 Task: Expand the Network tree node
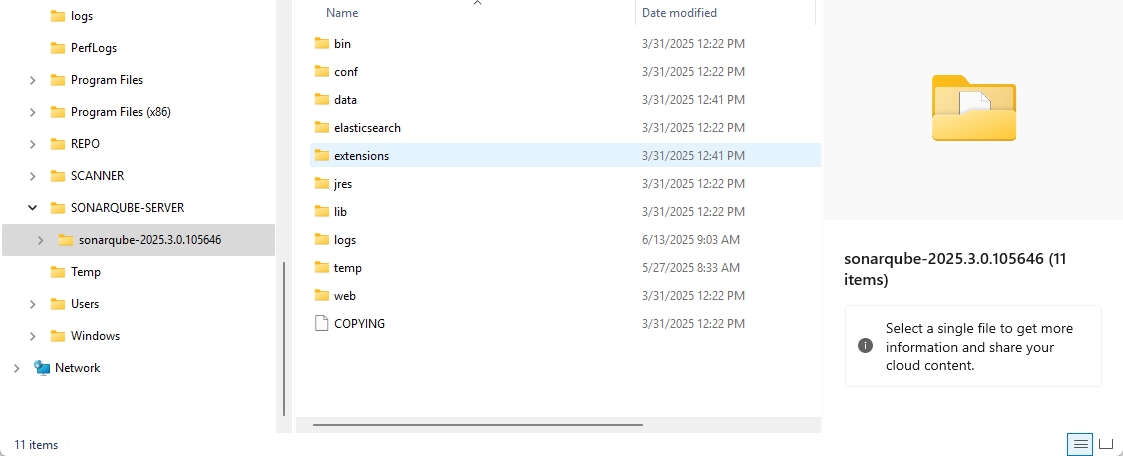click(x=17, y=368)
